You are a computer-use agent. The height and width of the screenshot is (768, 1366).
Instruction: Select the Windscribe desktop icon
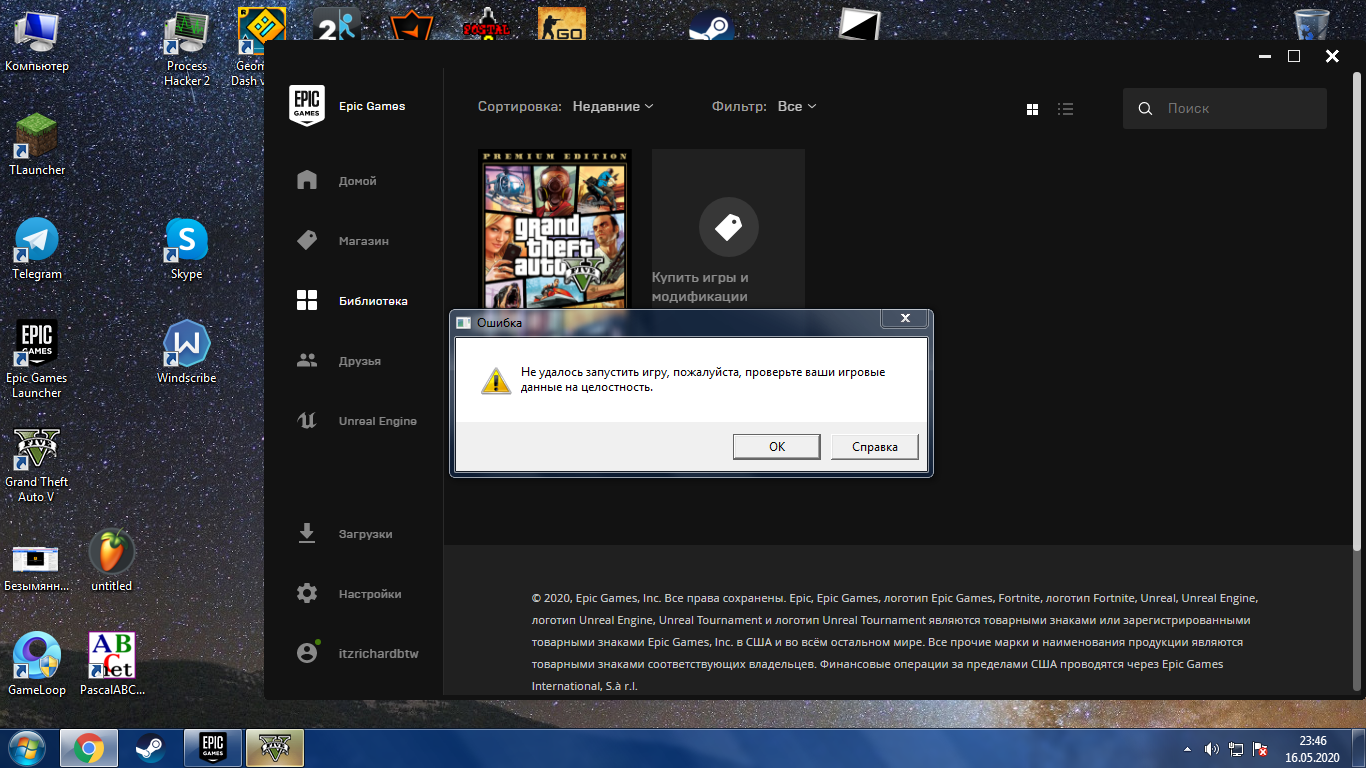(186, 352)
